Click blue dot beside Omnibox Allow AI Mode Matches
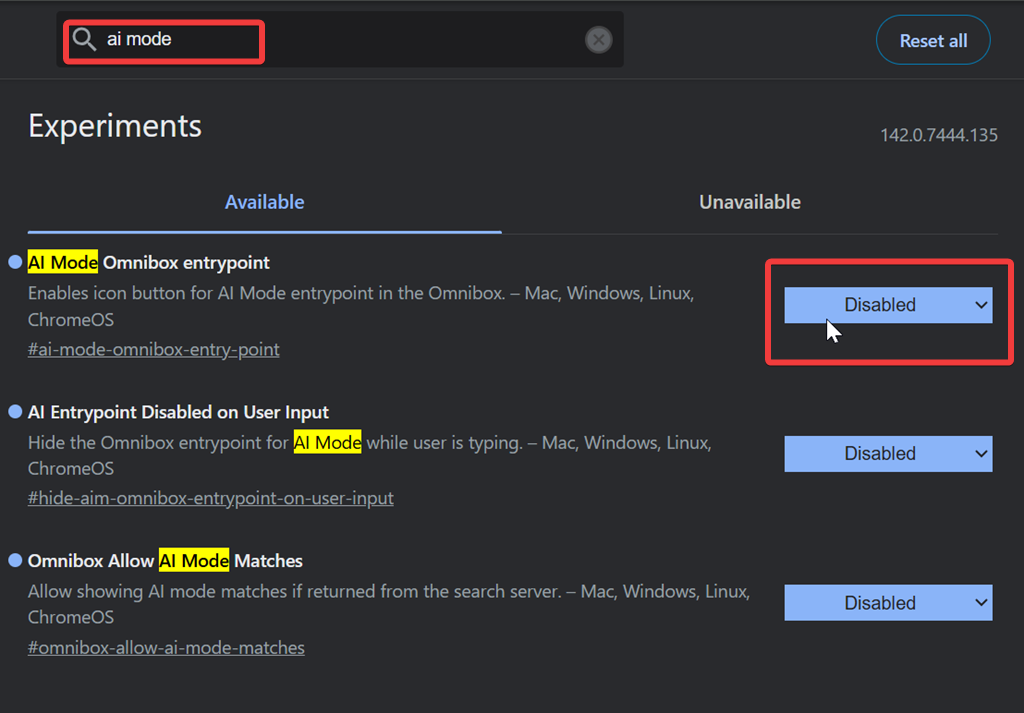Viewport: 1024px width, 713px height. [15, 561]
